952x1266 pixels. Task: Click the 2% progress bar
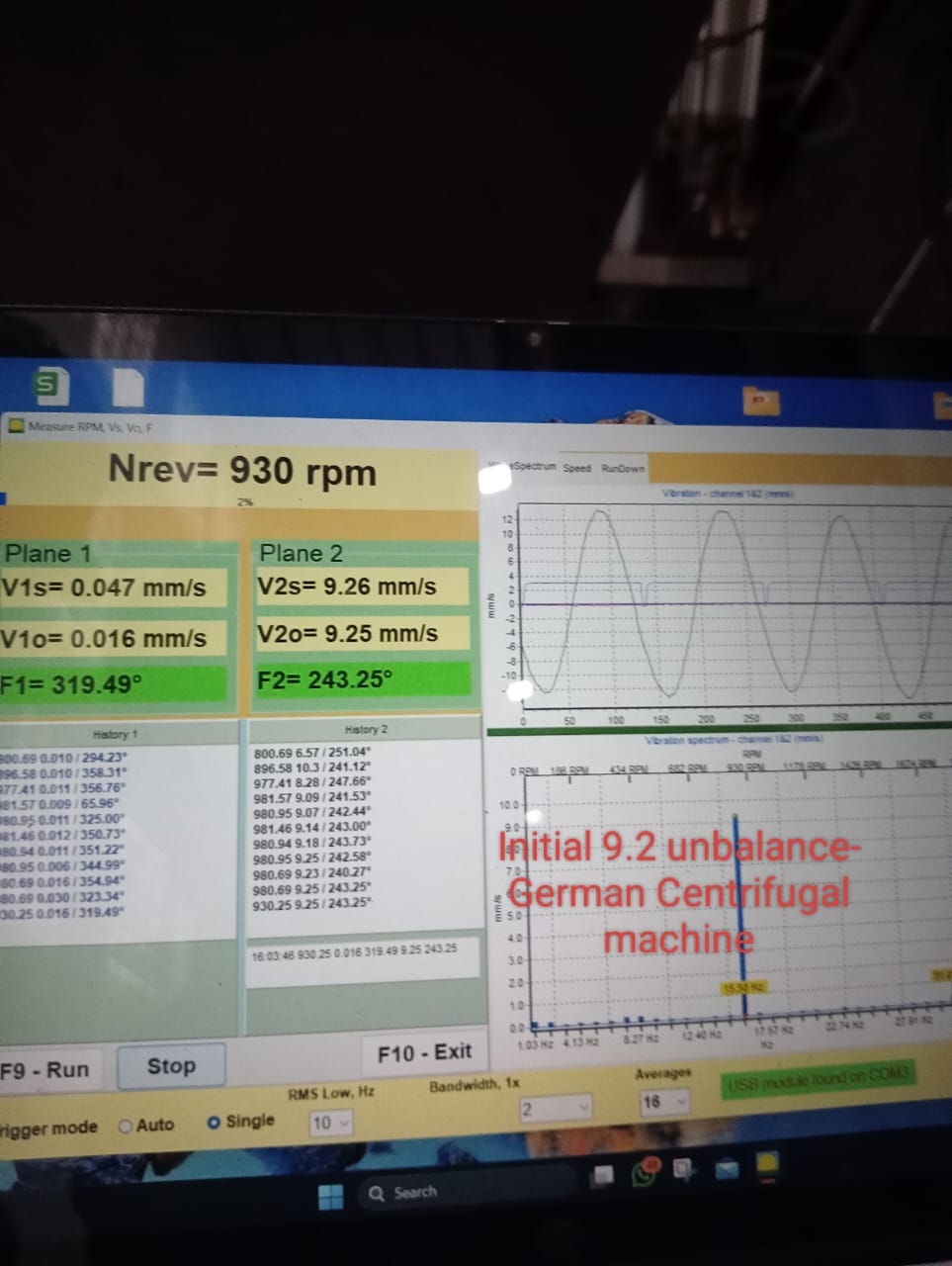click(242, 501)
